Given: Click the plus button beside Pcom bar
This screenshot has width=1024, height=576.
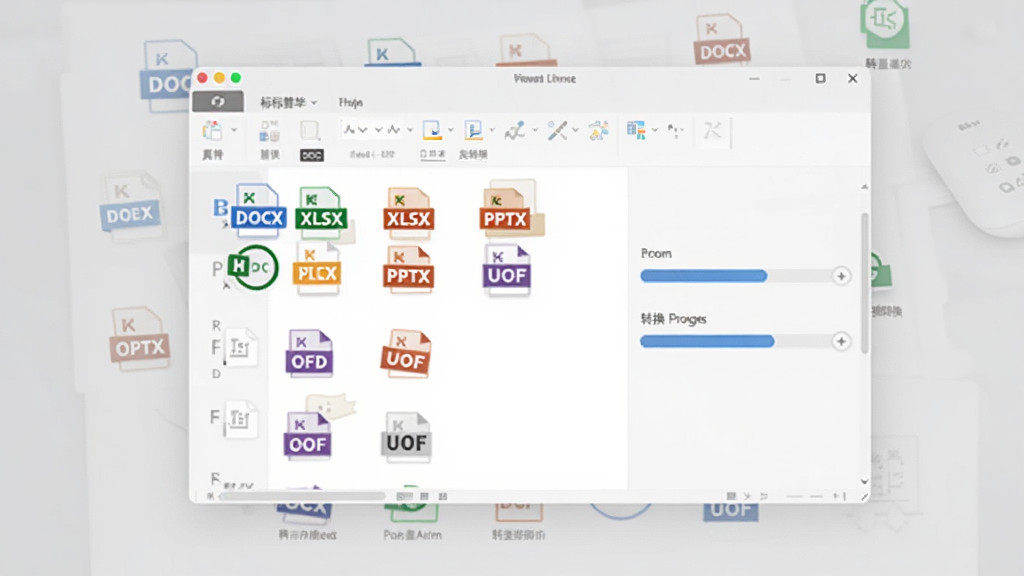Looking at the screenshot, I should coord(841,276).
